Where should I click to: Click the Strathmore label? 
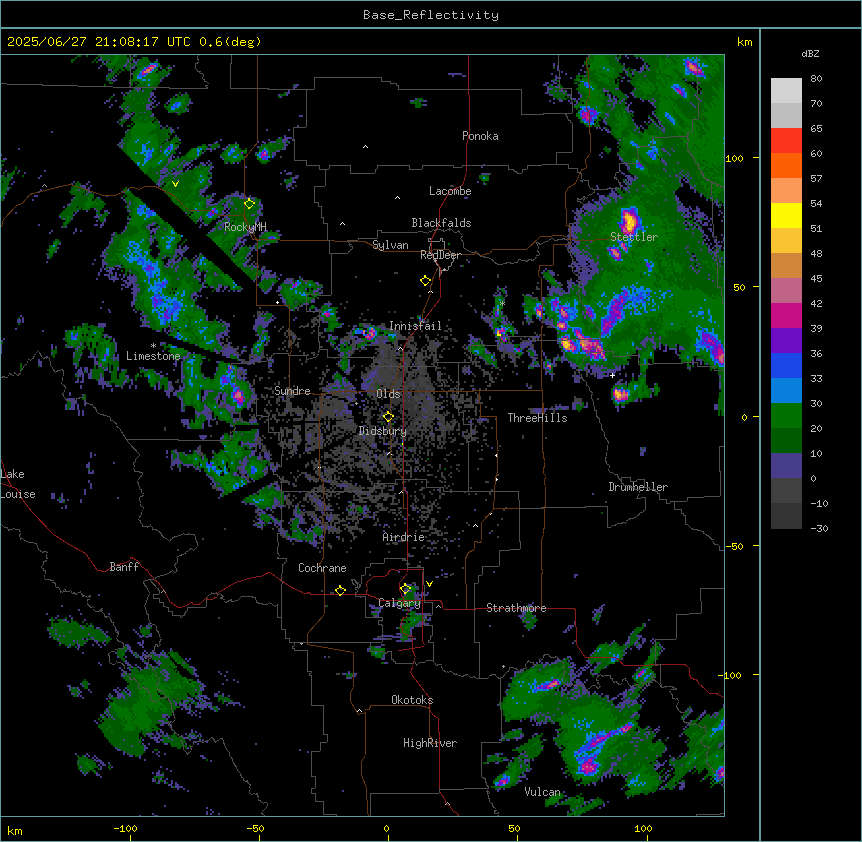click(x=516, y=608)
